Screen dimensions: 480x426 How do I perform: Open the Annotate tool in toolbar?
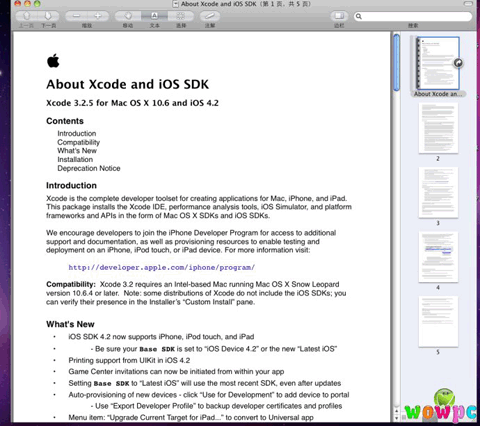[x=210, y=16]
